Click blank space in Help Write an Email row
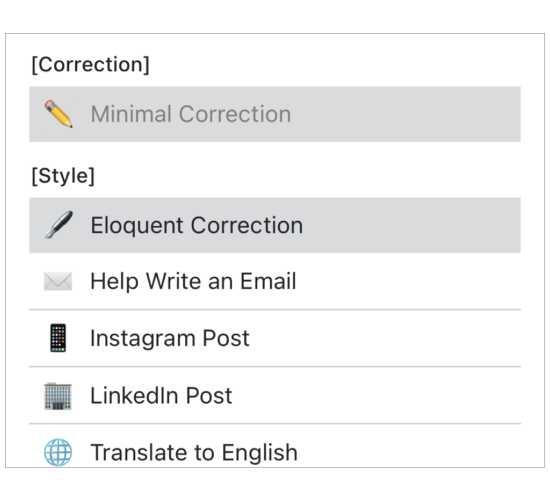The height and width of the screenshot is (500, 550). (407, 281)
